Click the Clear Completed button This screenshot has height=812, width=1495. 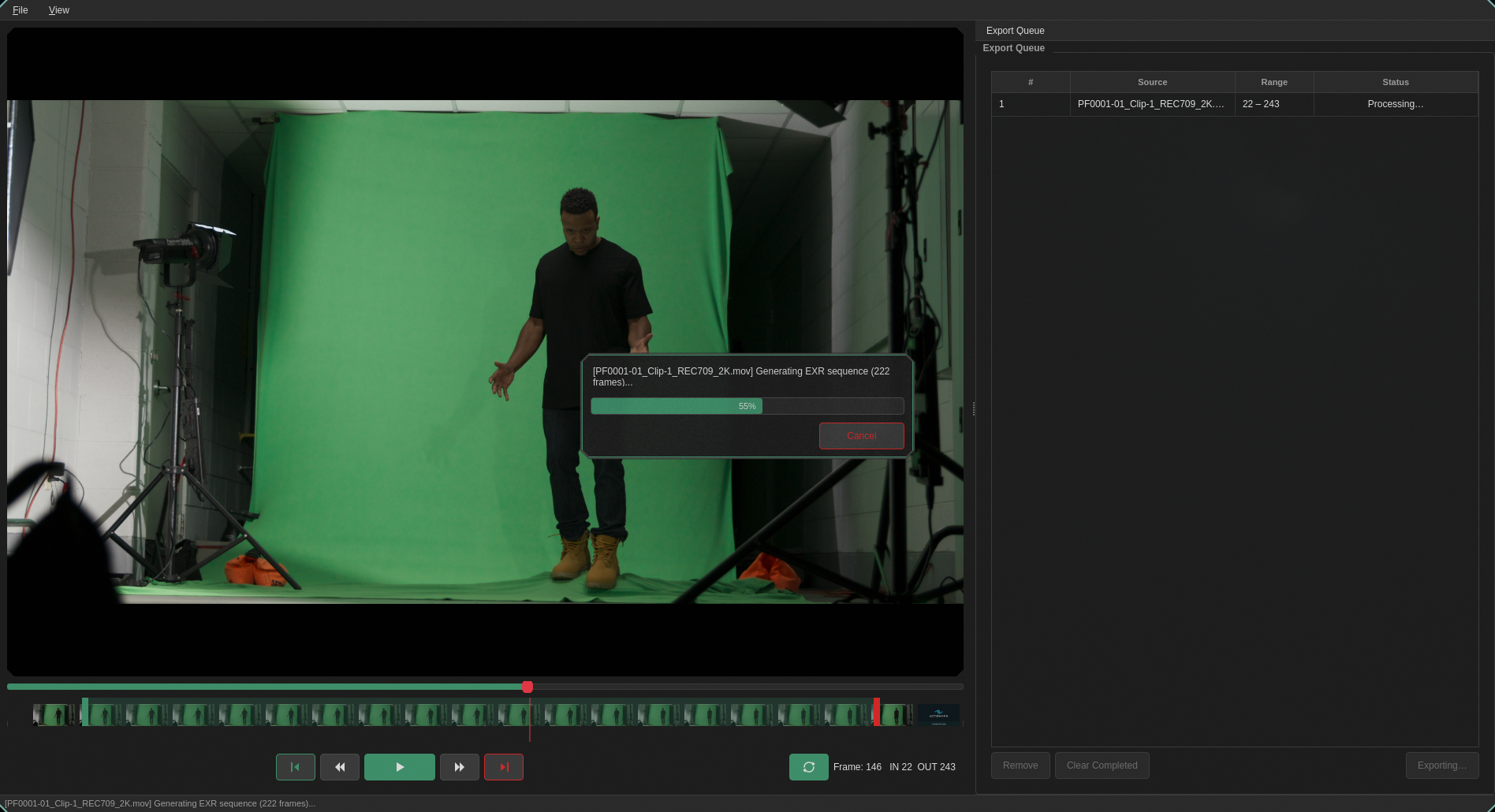1102,765
